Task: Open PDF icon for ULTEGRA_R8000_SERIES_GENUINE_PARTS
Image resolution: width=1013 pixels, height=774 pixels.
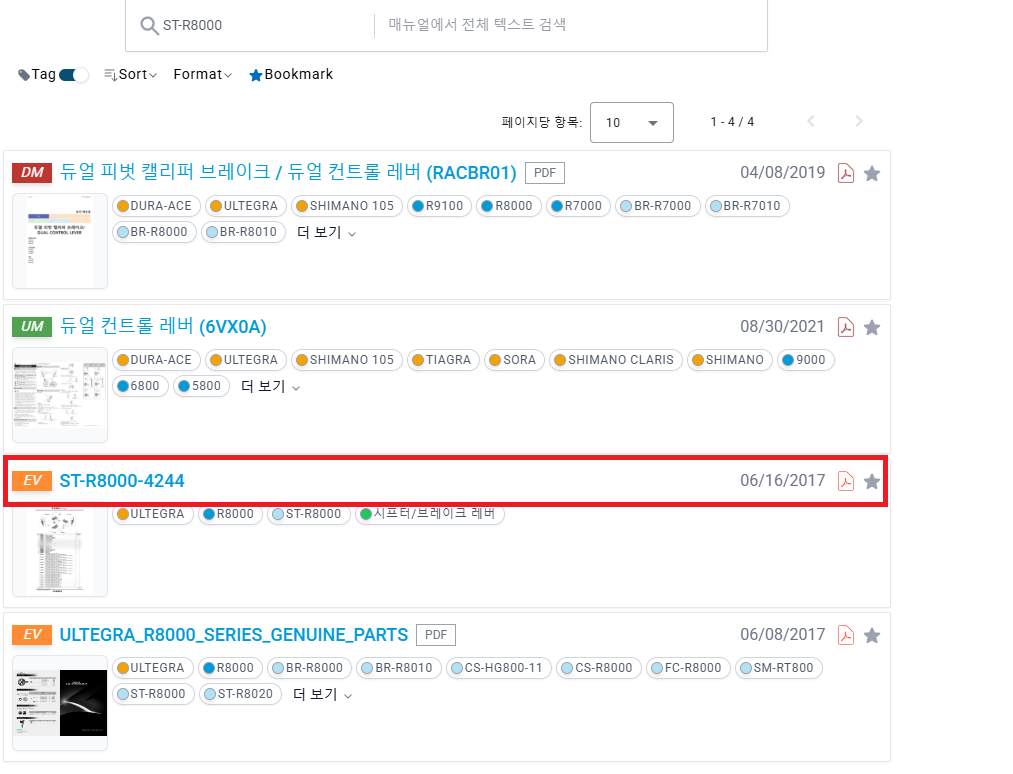Action: click(846, 635)
